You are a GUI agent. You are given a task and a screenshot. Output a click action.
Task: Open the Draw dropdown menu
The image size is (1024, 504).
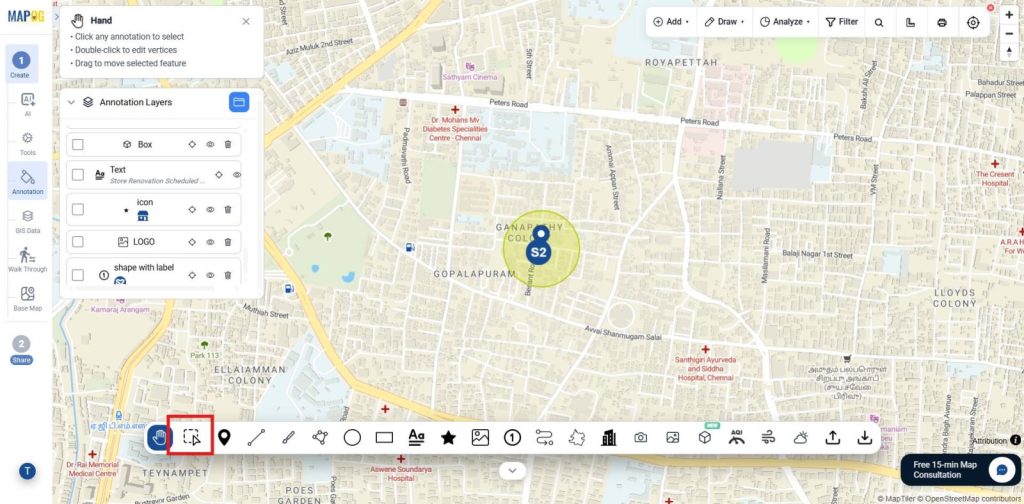click(x=724, y=22)
